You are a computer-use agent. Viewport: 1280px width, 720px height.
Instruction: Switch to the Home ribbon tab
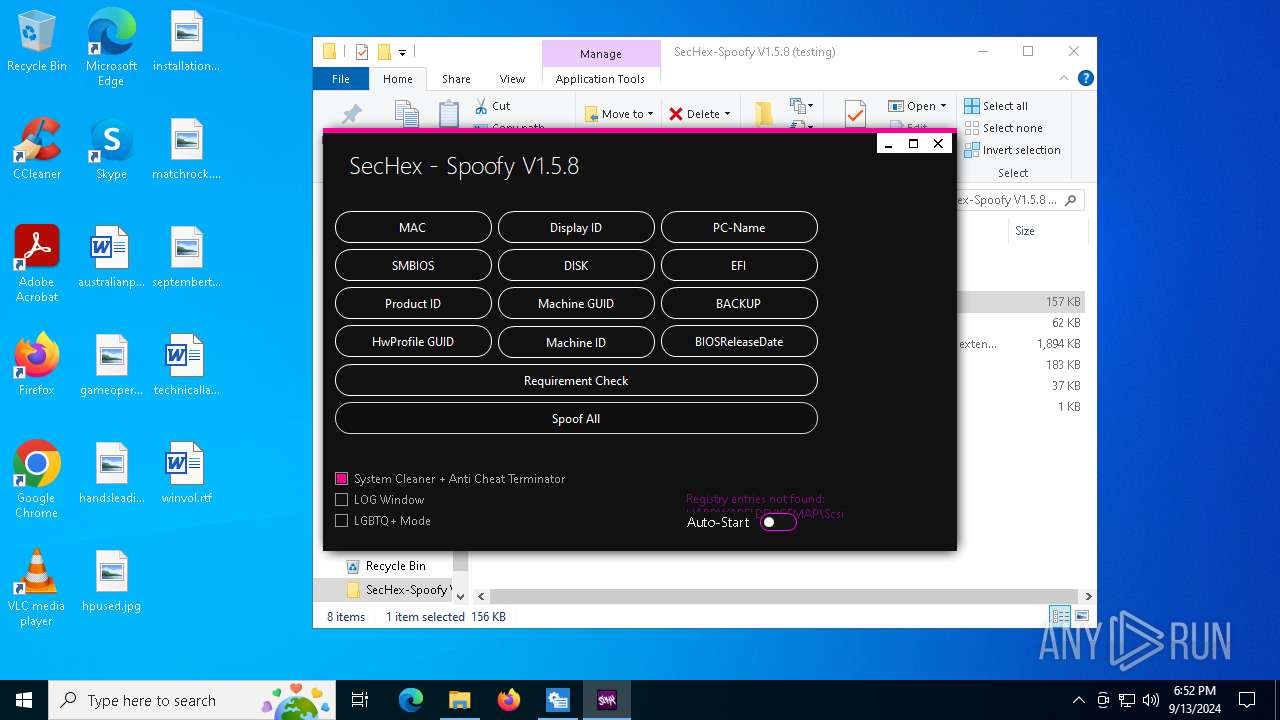(397, 79)
